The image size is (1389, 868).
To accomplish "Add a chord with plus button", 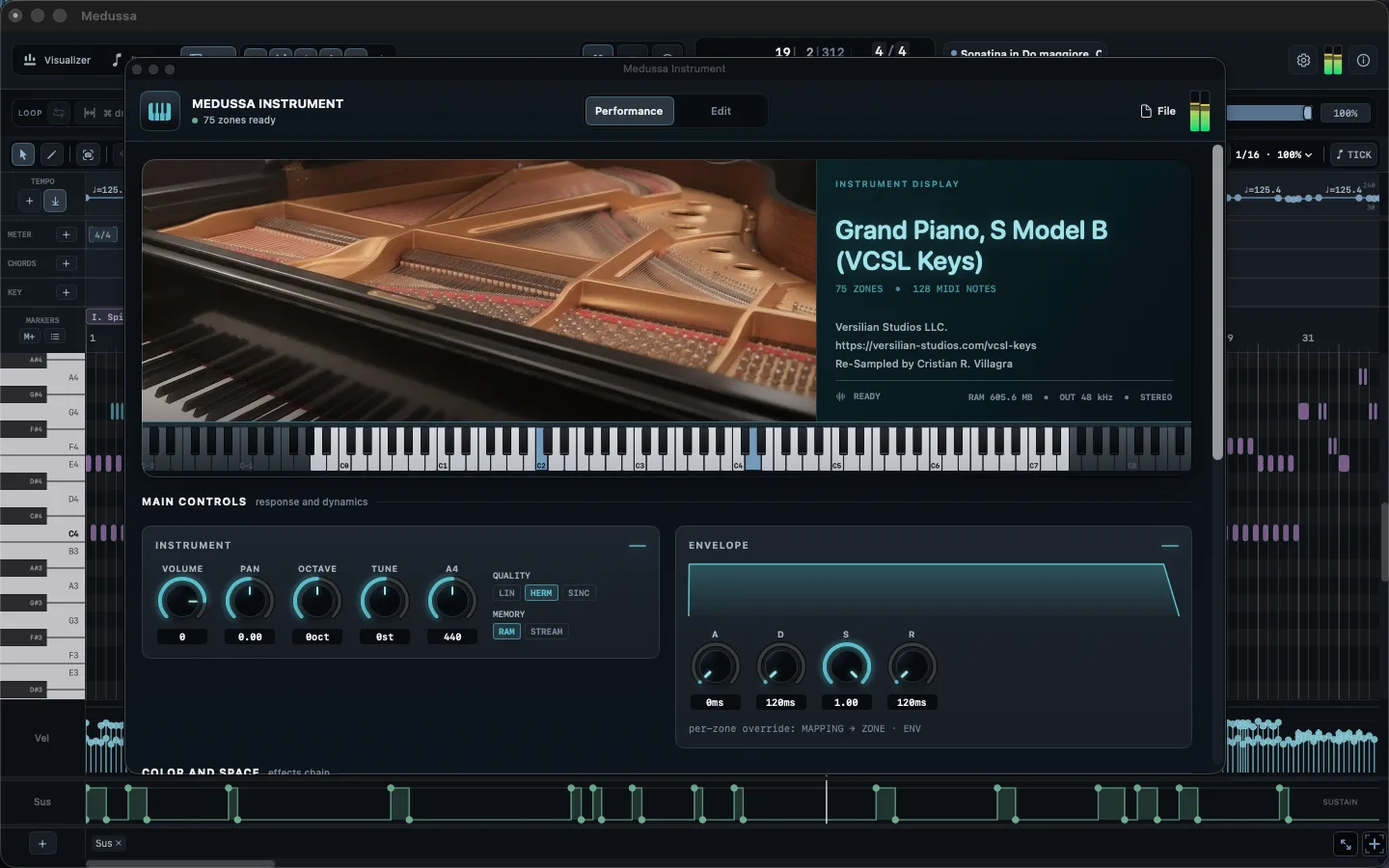I will pos(66,263).
